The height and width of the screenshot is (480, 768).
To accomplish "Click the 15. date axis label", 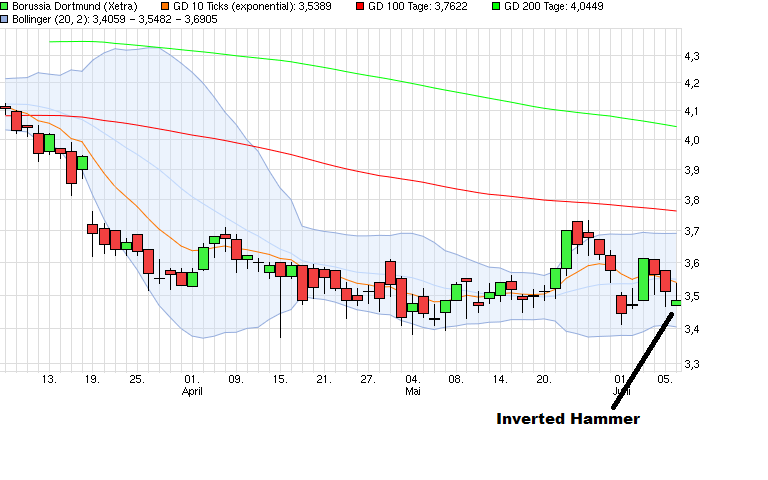I will (x=280, y=380).
